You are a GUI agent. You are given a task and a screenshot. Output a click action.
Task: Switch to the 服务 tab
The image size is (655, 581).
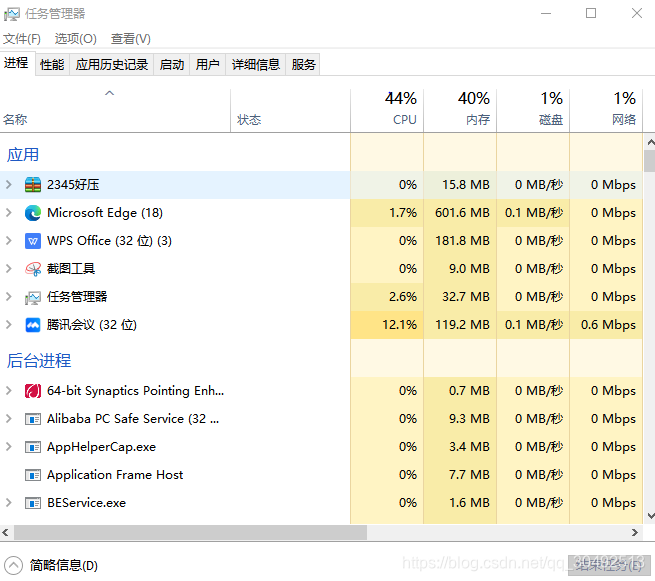point(303,65)
